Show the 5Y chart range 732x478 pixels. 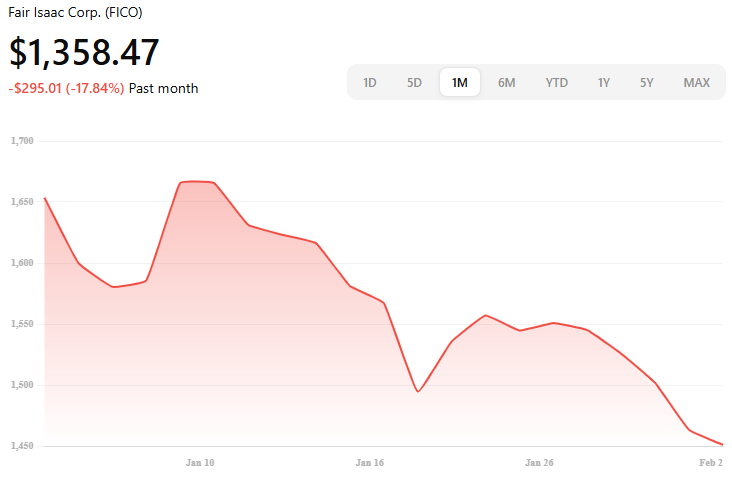coord(647,83)
